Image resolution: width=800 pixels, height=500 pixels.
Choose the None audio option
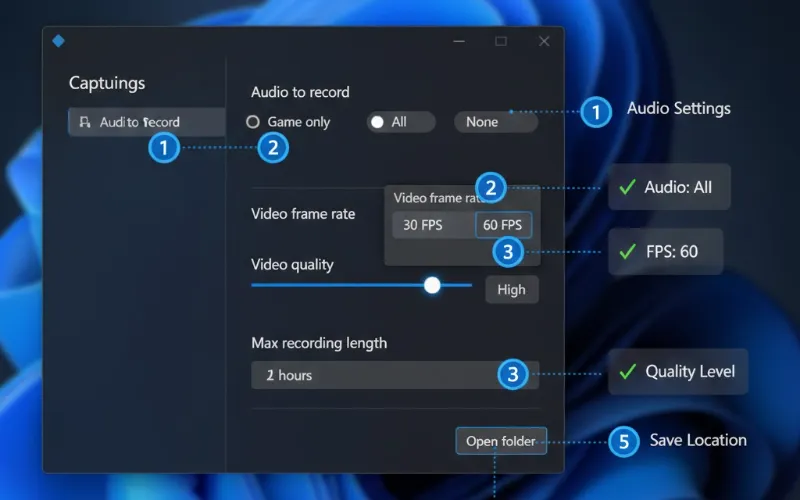click(496, 122)
